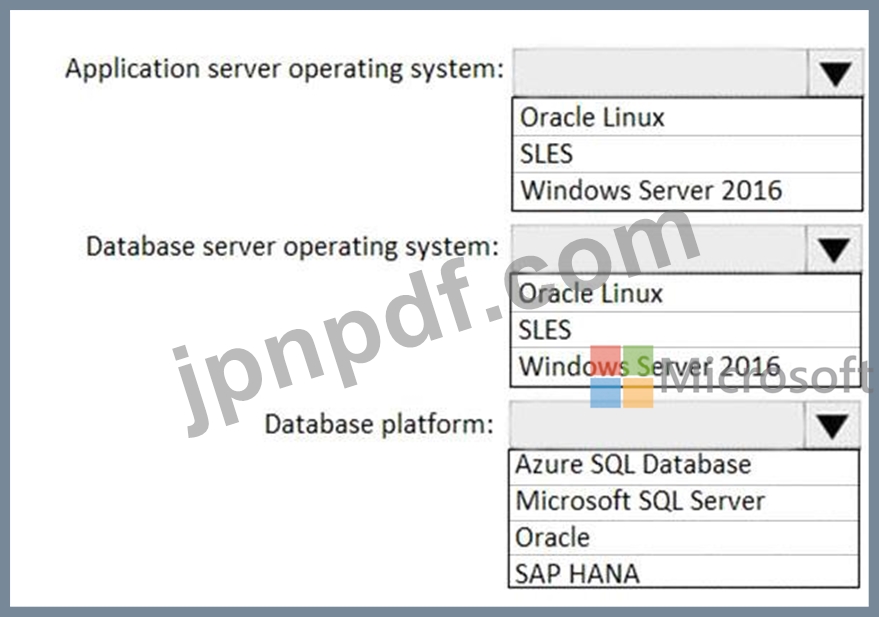Click the Application server operating system selection field

pyautogui.click(x=660, y=73)
